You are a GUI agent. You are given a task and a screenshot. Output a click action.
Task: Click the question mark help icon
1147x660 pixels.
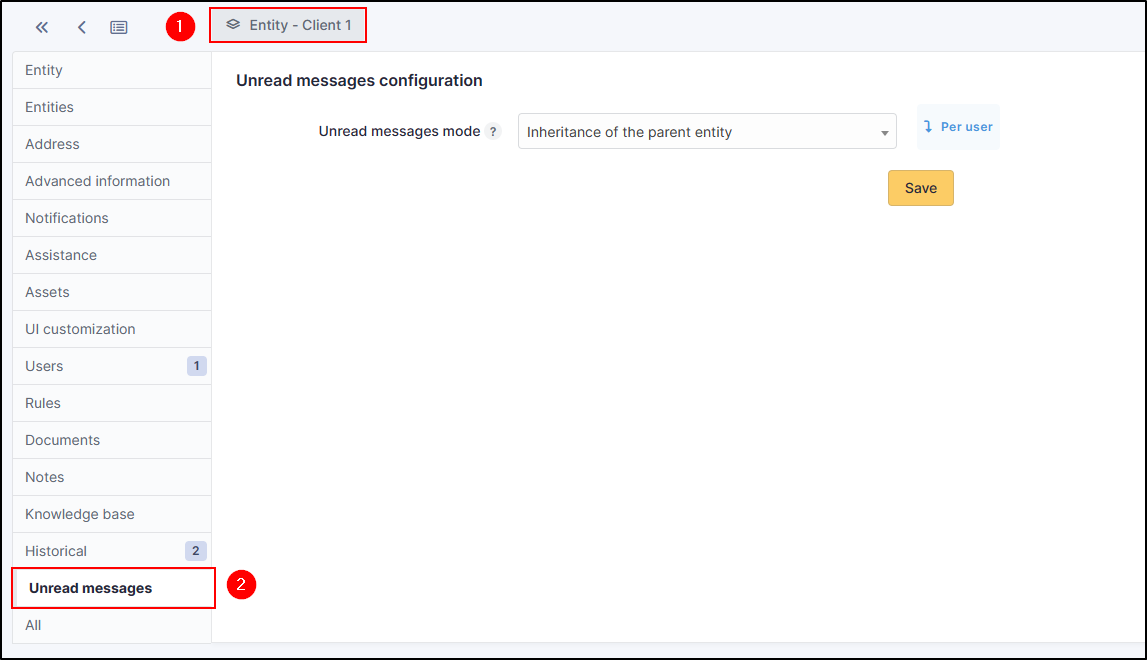492,132
